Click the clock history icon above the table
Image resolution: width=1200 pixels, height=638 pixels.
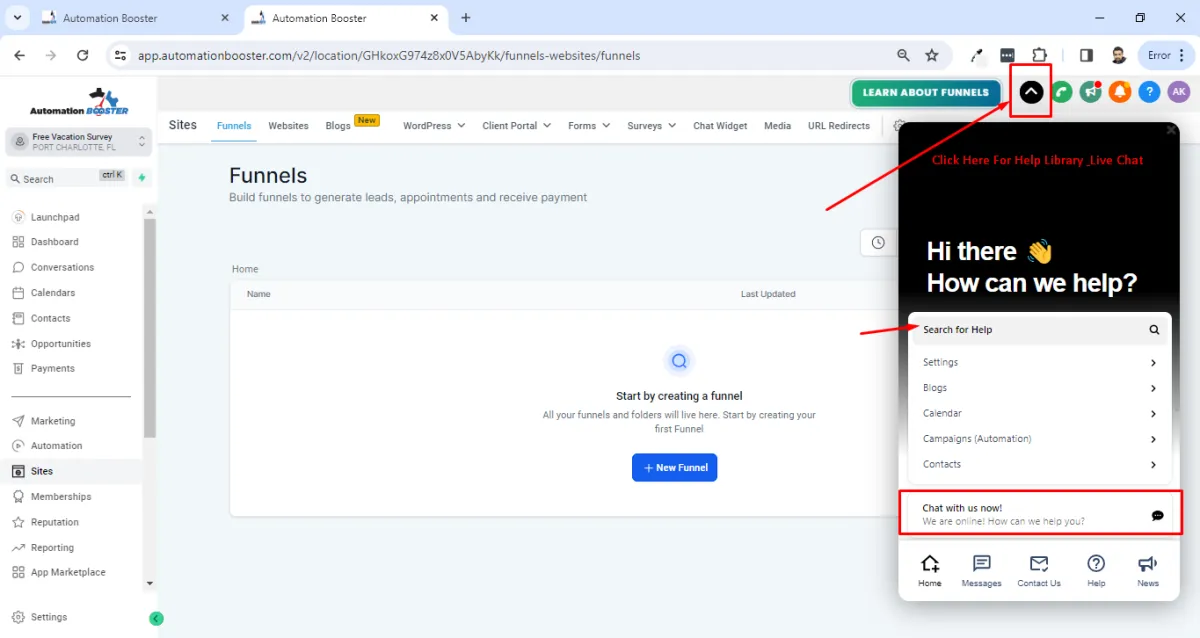tap(878, 243)
